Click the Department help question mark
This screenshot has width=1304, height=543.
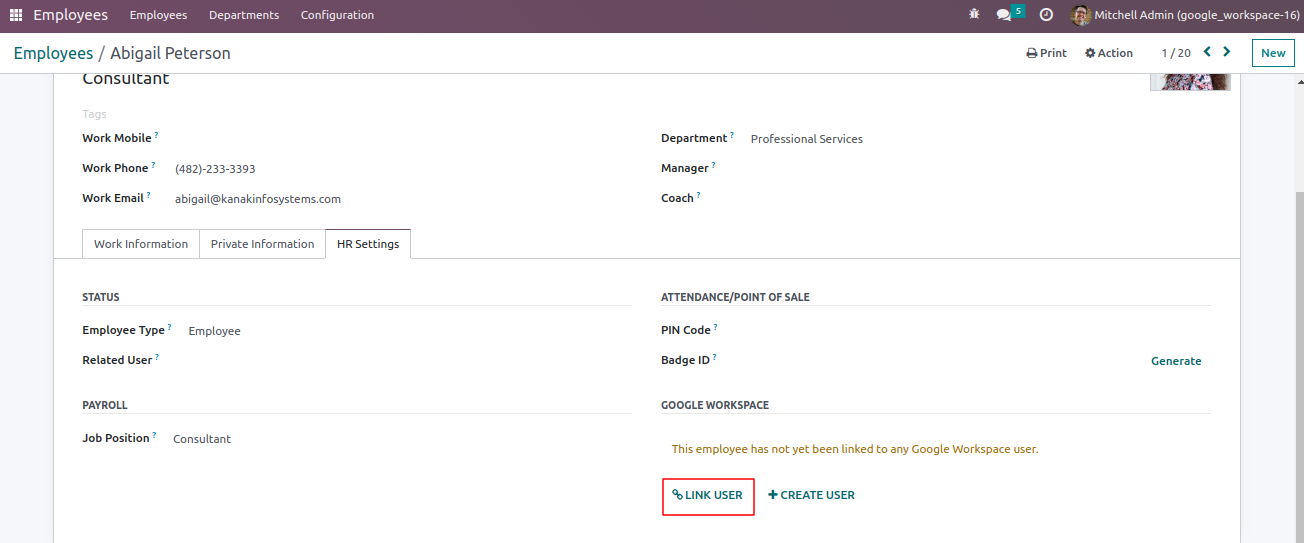point(732,135)
